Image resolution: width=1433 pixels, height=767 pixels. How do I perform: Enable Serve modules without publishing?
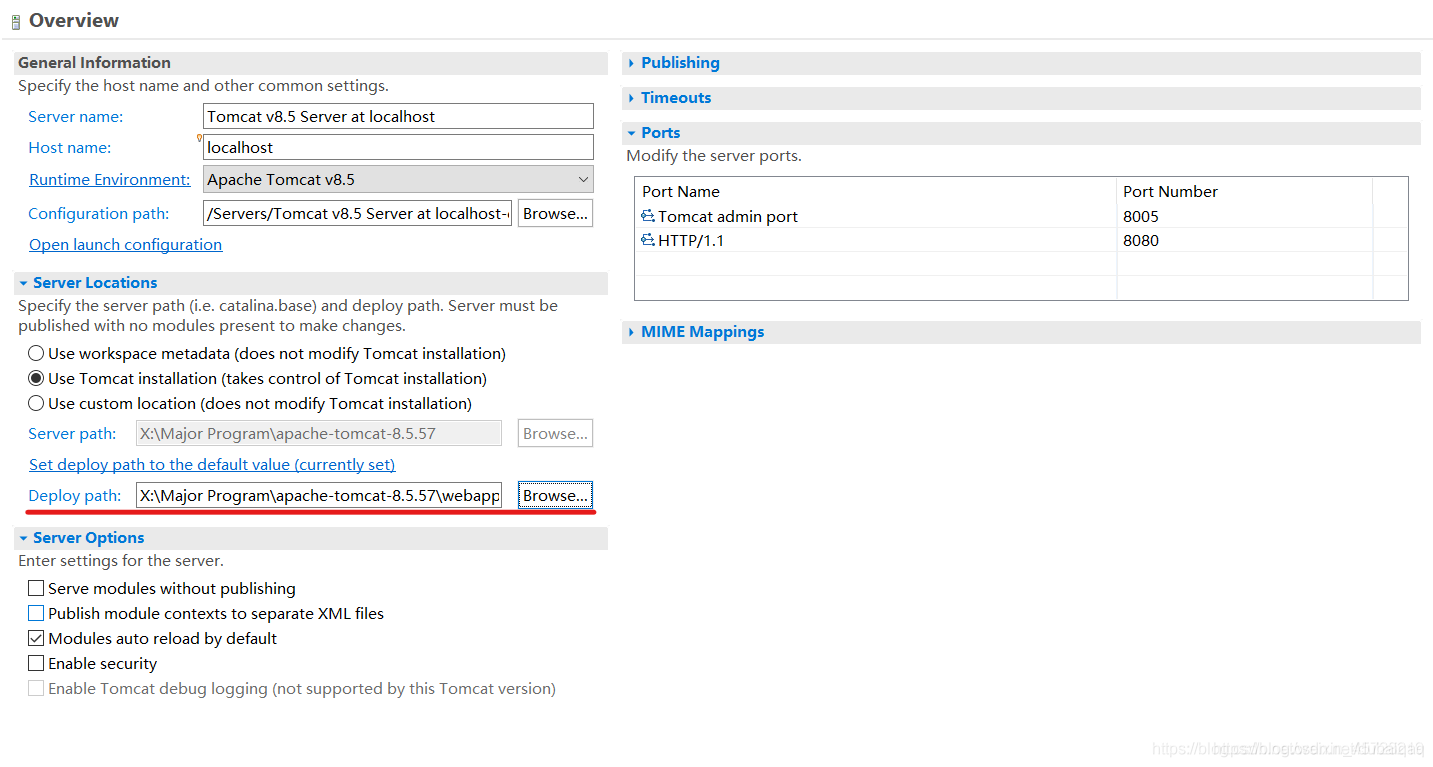tap(36, 588)
